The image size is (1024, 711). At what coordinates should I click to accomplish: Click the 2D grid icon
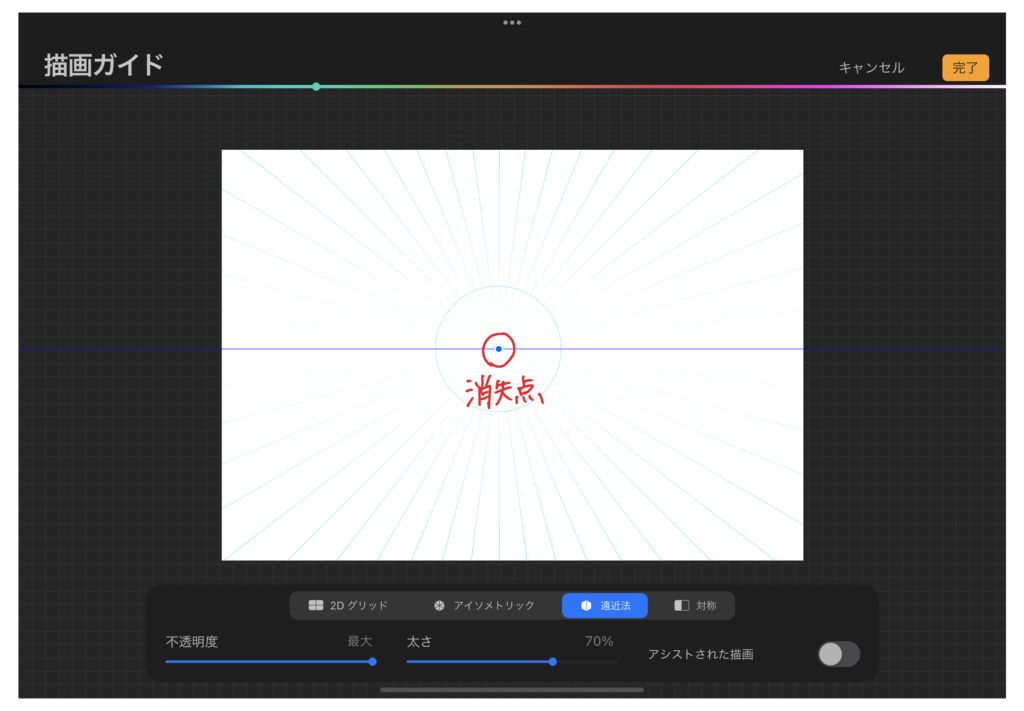tap(316, 605)
